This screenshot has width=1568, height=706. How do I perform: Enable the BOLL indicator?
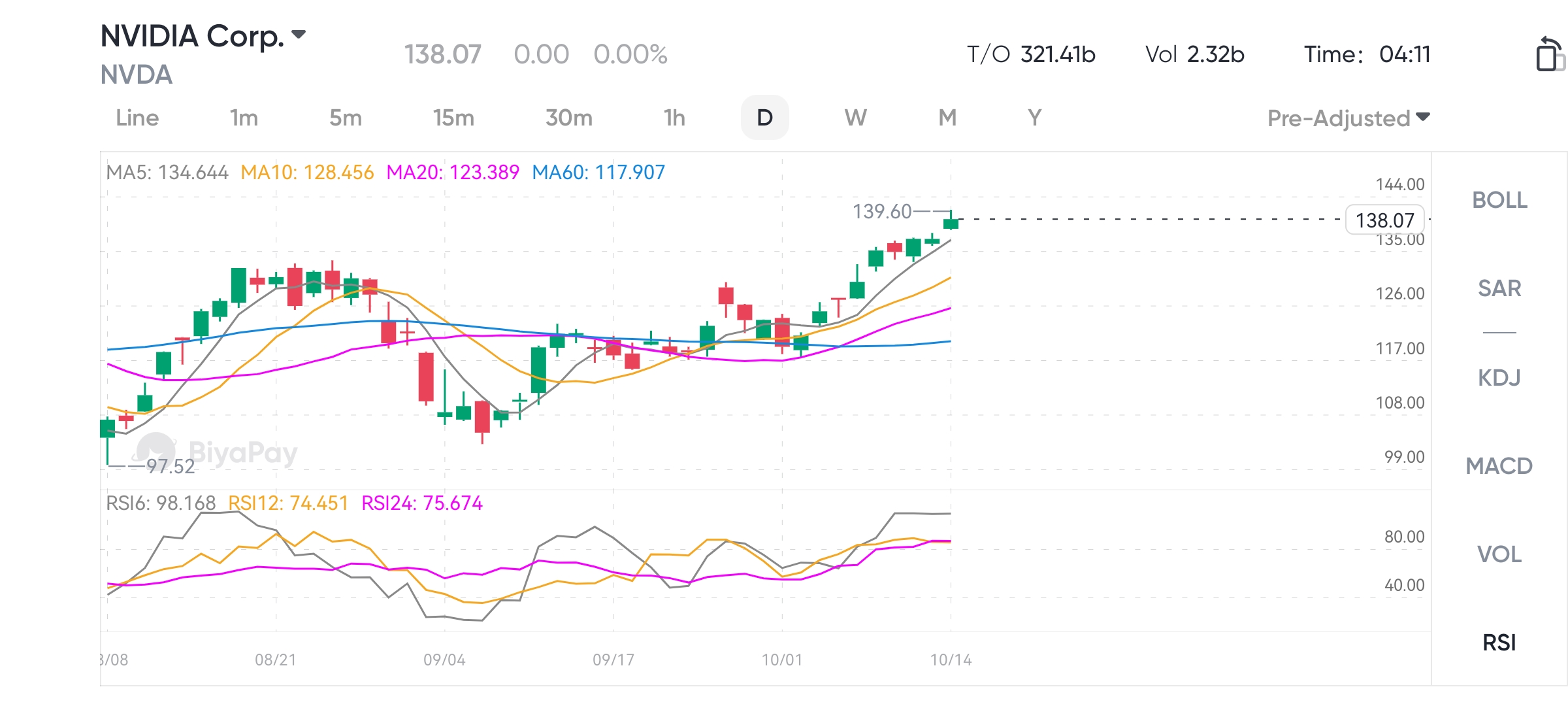(x=1499, y=200)
